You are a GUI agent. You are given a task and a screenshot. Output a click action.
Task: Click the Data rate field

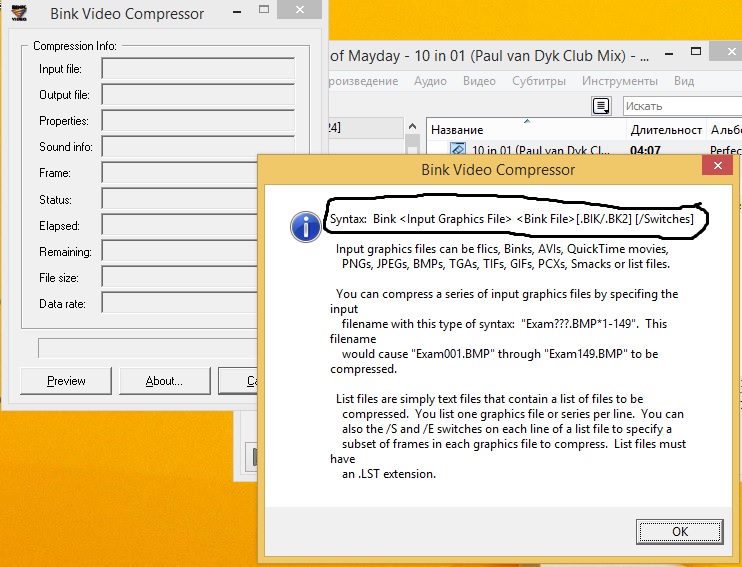pos(179,304)
